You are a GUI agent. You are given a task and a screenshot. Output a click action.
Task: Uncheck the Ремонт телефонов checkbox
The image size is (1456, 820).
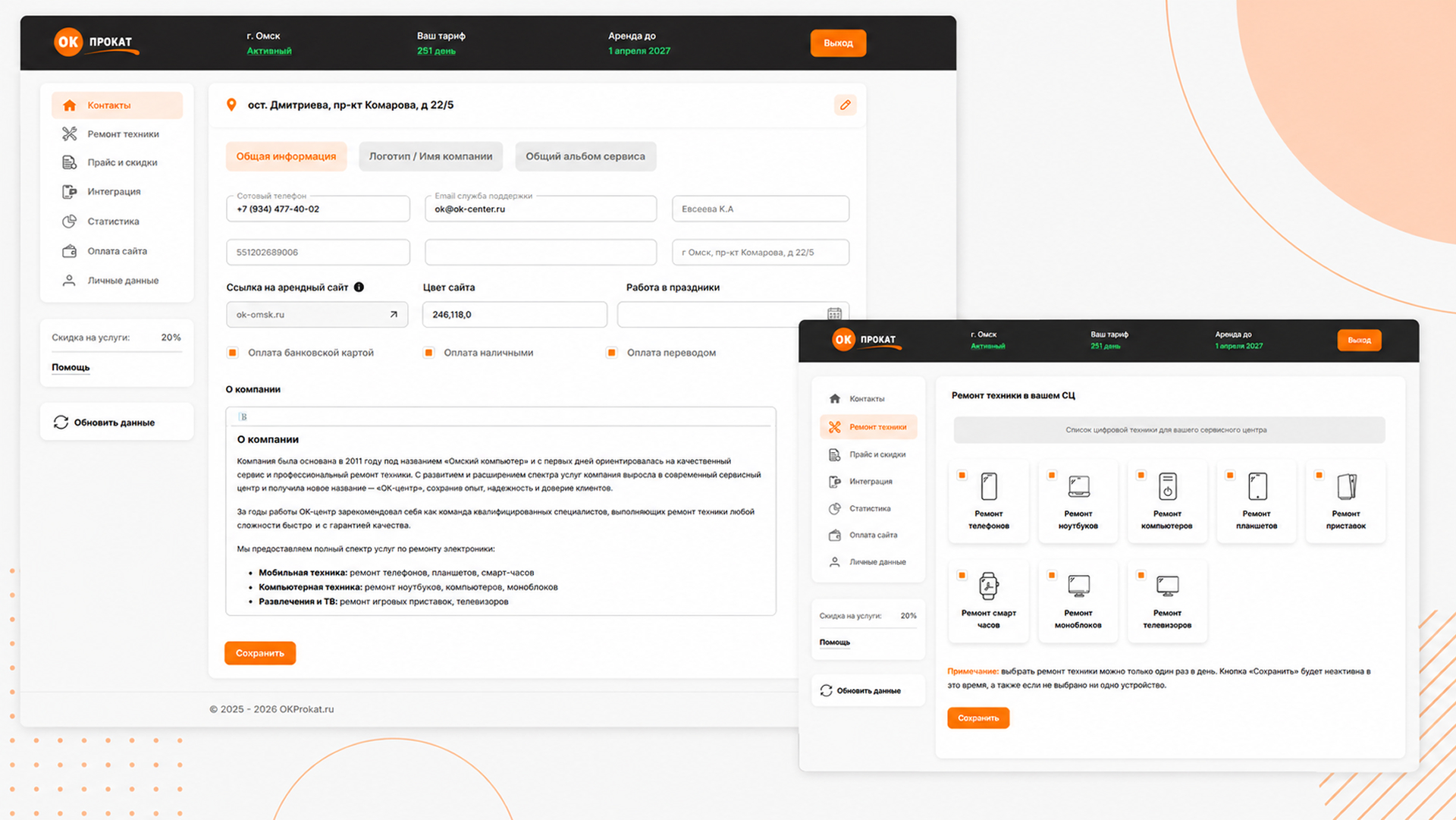pos(962,476)
